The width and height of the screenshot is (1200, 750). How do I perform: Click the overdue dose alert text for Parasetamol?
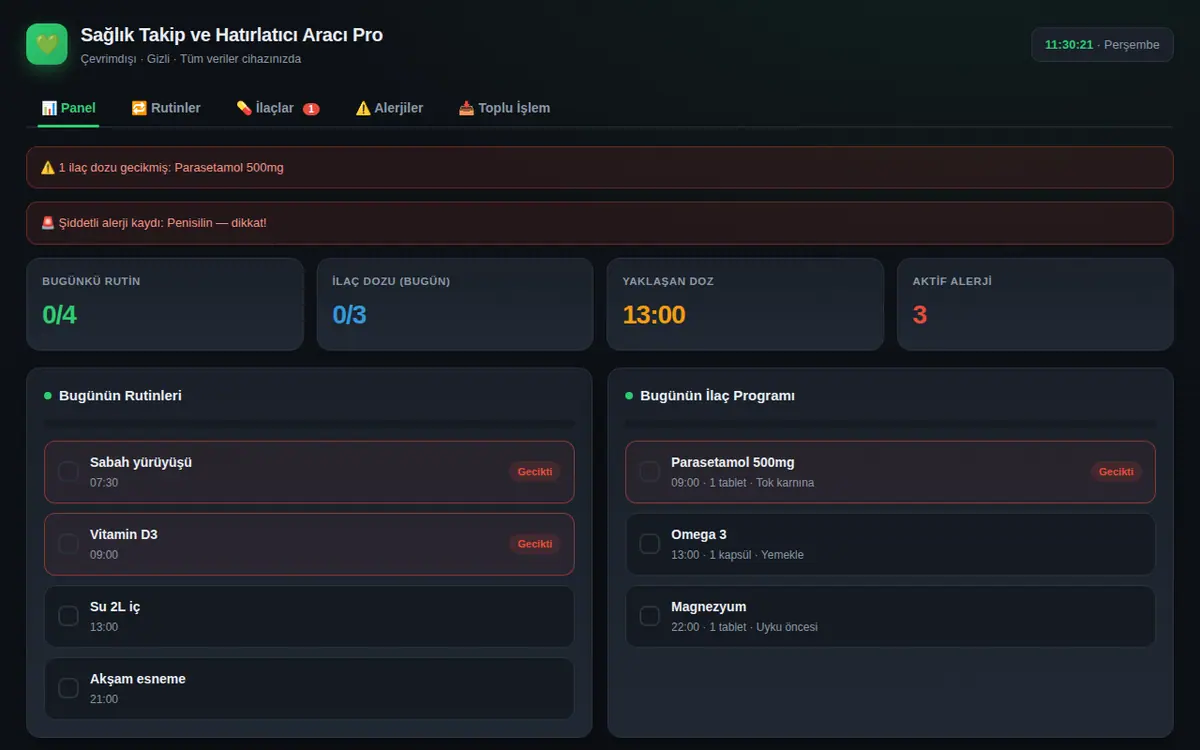coord(171,167)
